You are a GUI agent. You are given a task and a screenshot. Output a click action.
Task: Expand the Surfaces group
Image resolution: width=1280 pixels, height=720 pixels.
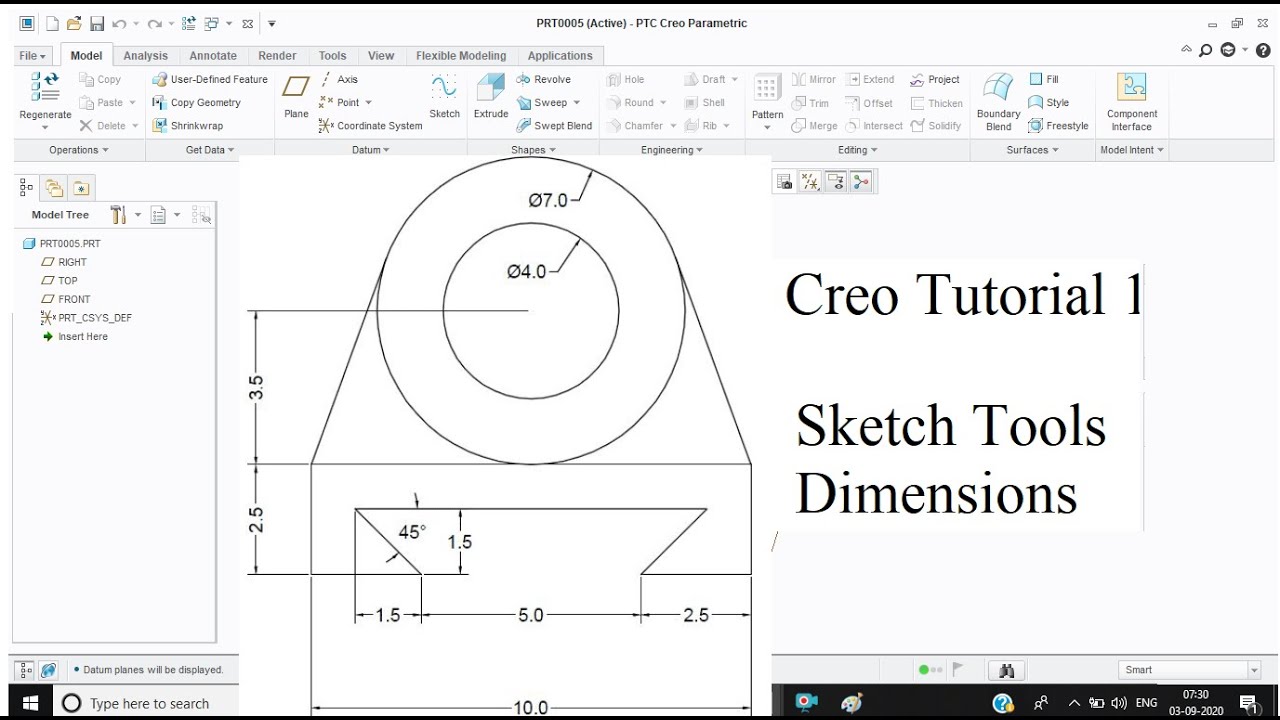click(1033, 150)
